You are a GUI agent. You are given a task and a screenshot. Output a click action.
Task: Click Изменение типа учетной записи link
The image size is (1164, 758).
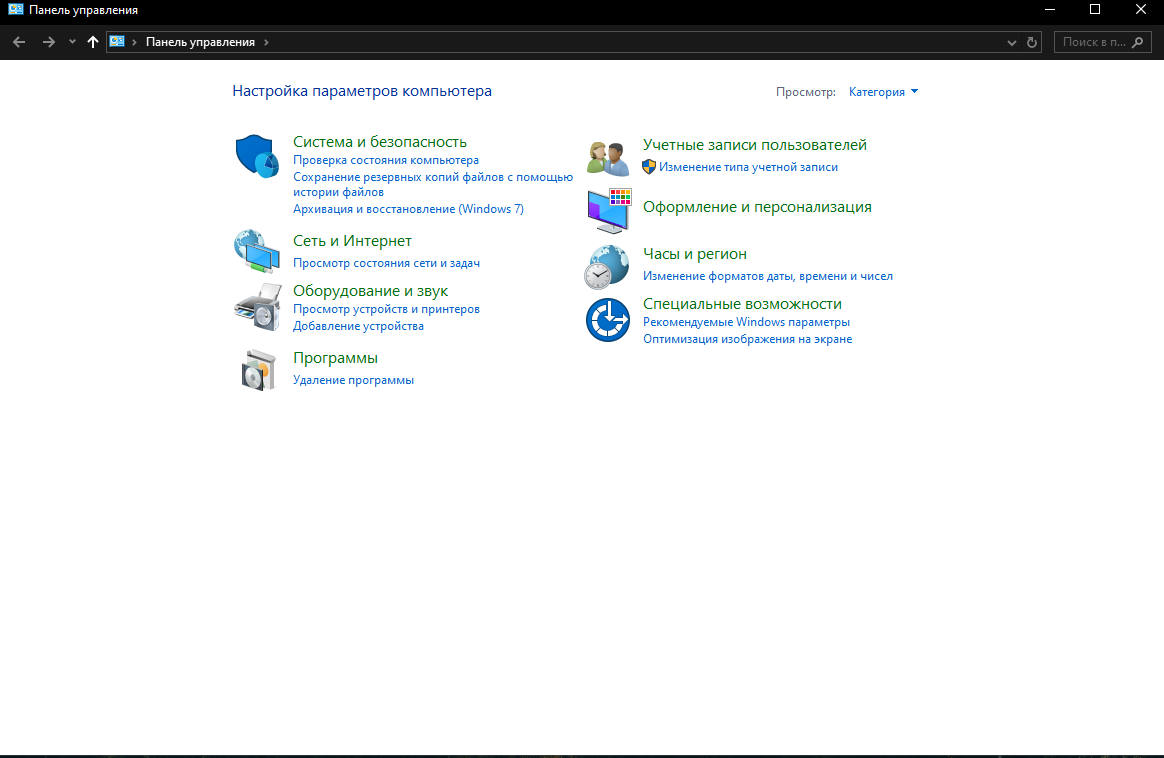(x=748, y=168)
